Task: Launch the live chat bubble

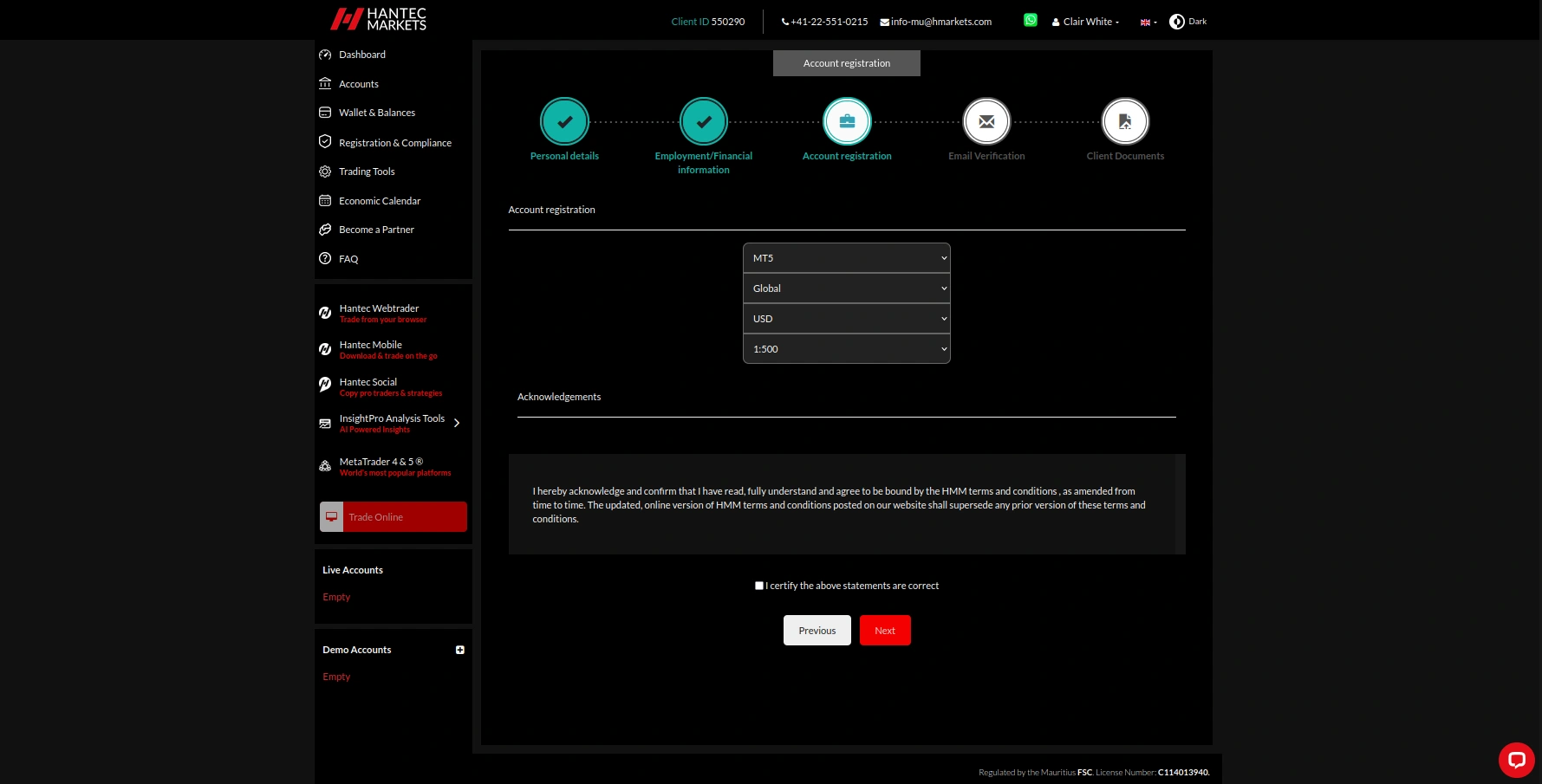Action: click(x=1516, y=760)
